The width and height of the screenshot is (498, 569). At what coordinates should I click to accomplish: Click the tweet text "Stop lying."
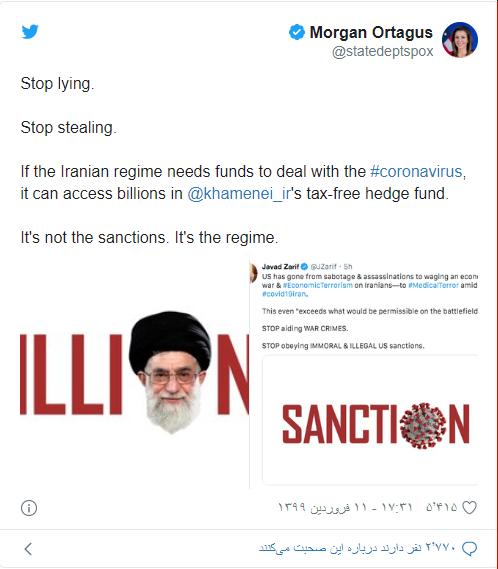[57, 84]
